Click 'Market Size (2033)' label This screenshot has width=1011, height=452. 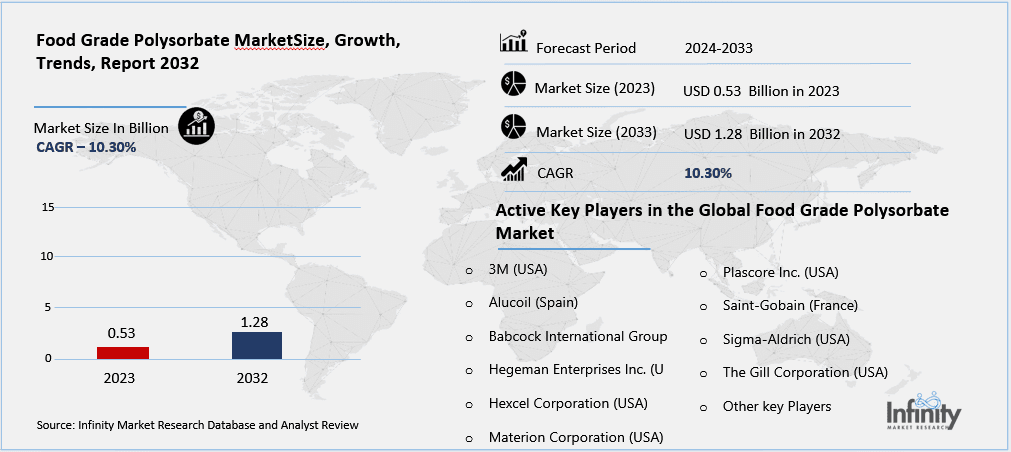pyautogui.click(x=596, y=132)
